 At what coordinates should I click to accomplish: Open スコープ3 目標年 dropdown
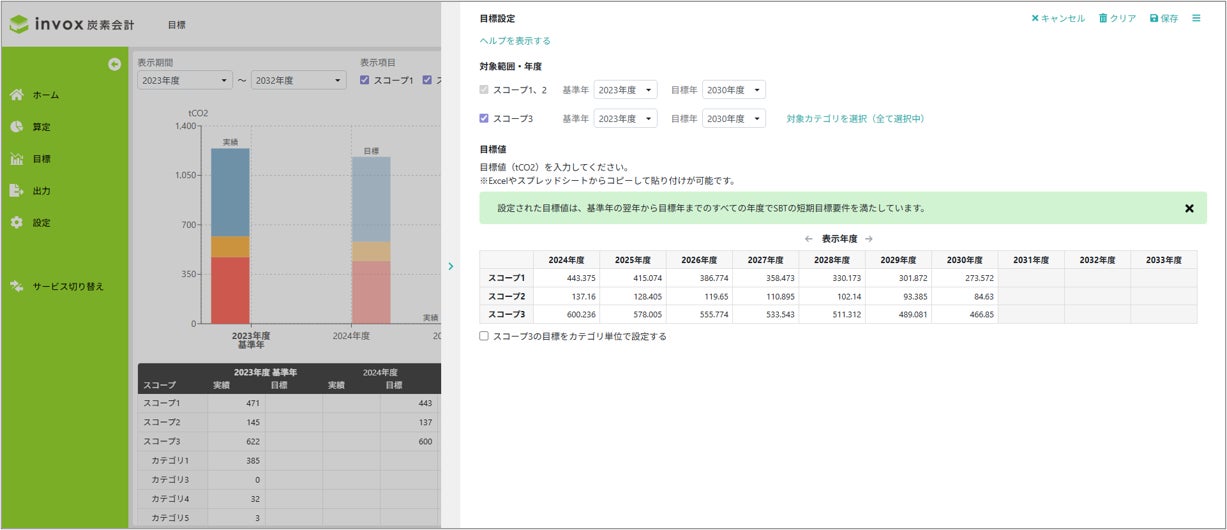(733, 118)
